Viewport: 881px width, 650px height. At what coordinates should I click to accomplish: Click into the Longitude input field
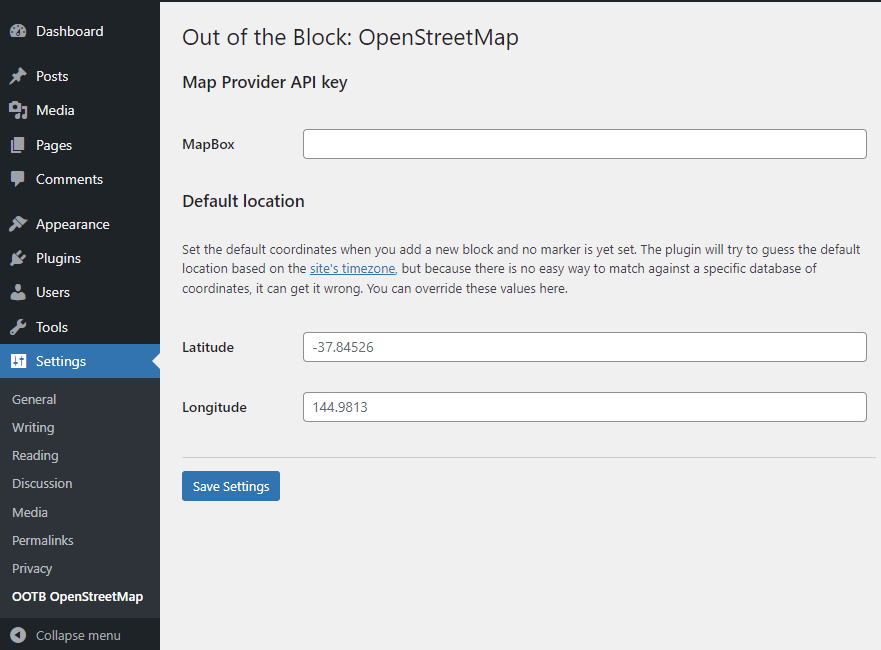[584, 407]
